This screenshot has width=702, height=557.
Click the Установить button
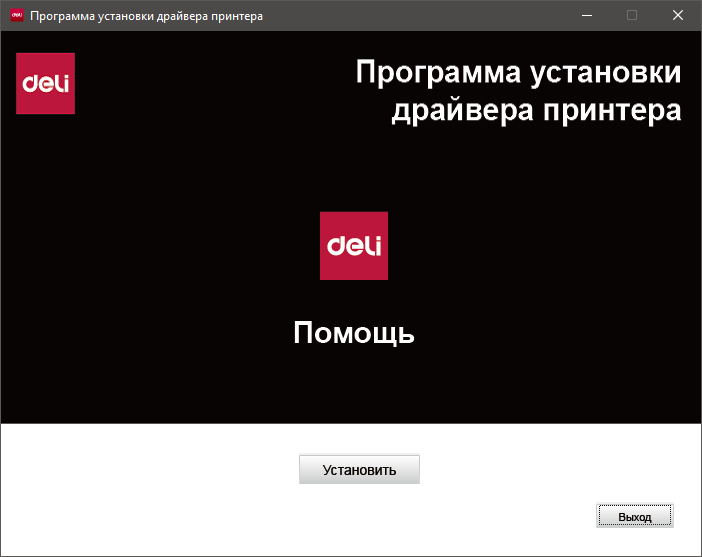point(359,469)
